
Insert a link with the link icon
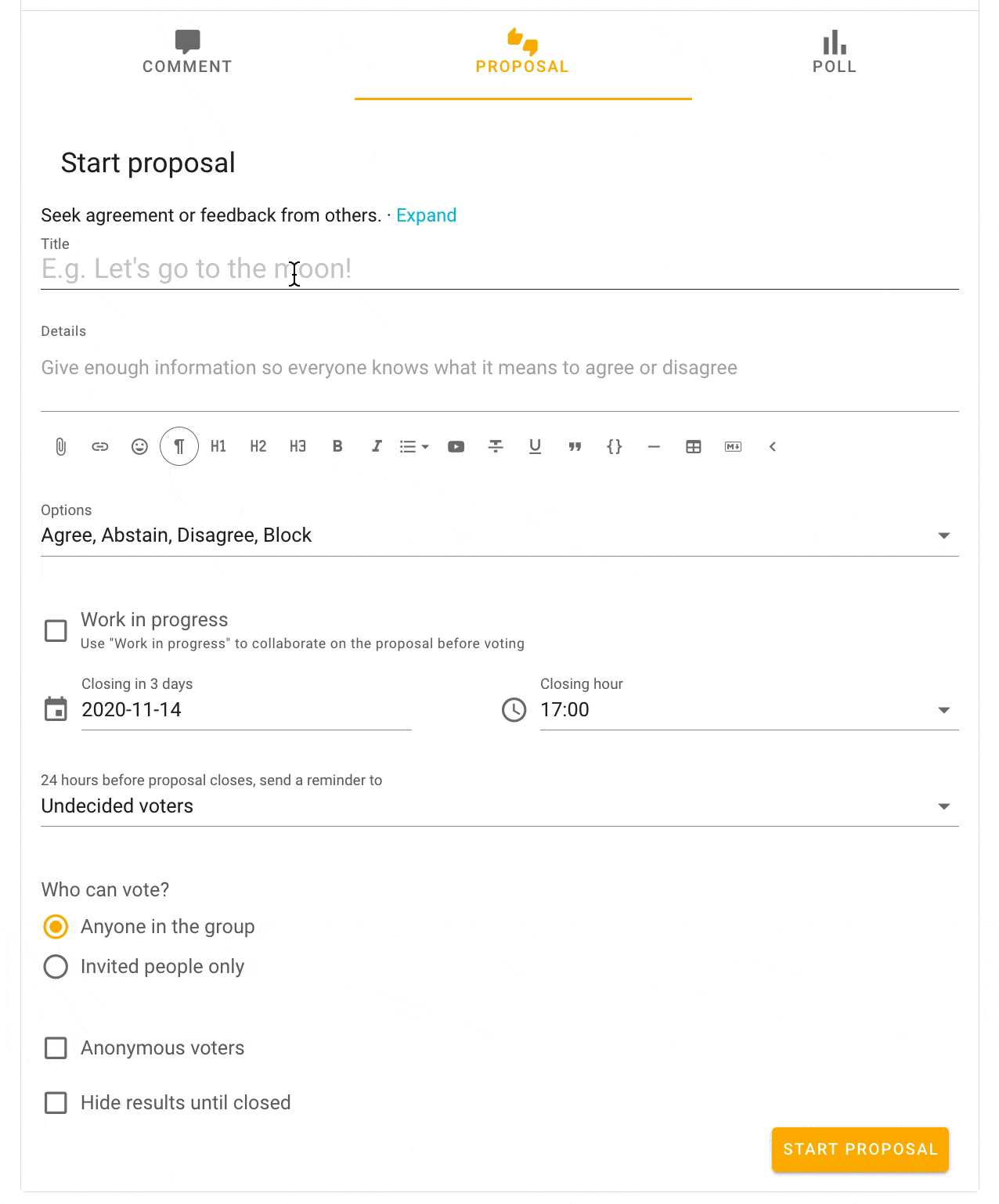99,447
